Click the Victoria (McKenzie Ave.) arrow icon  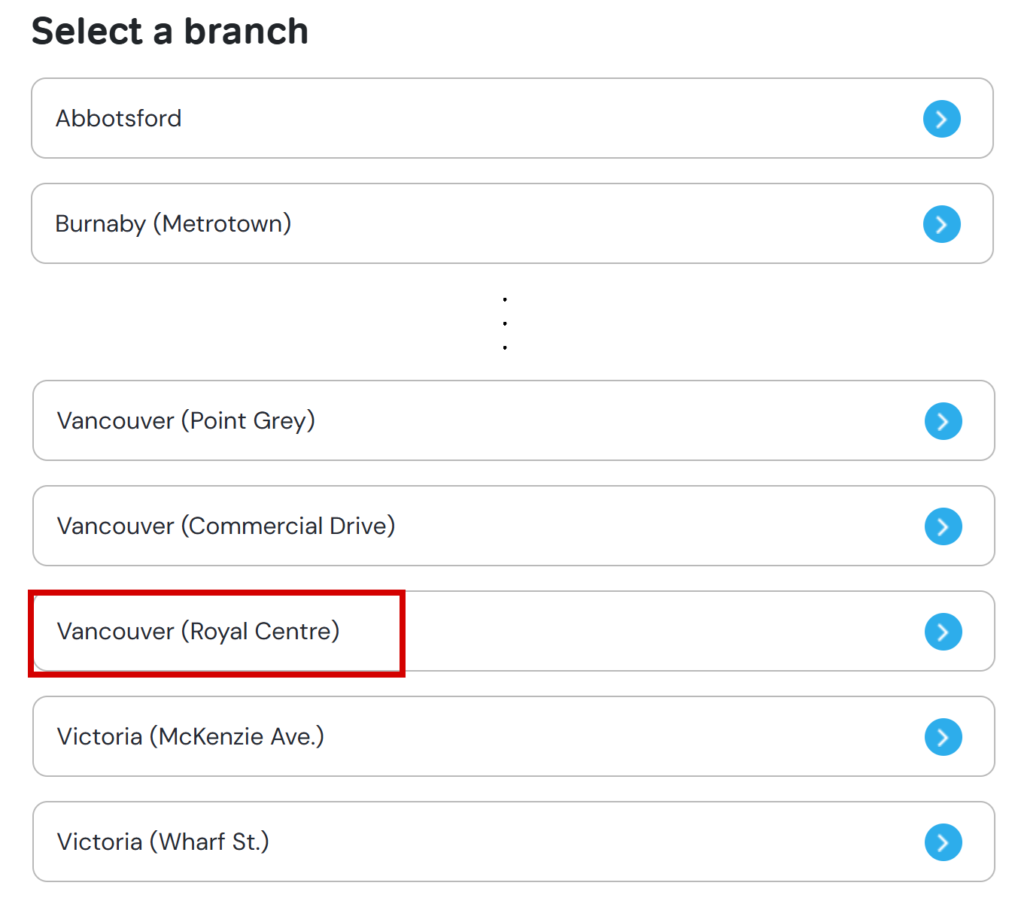(x=942, y=737)
